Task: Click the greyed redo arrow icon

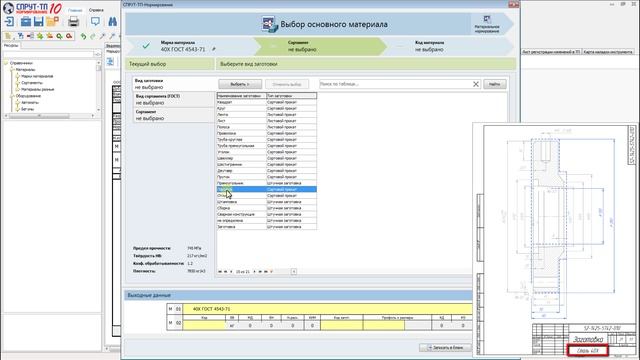Action: tap(93, 36)
